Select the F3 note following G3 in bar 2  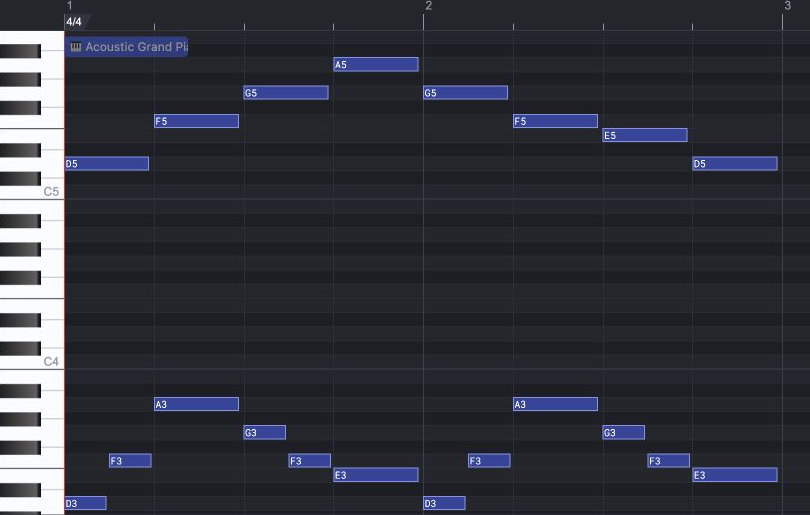(x=668, y=461)
